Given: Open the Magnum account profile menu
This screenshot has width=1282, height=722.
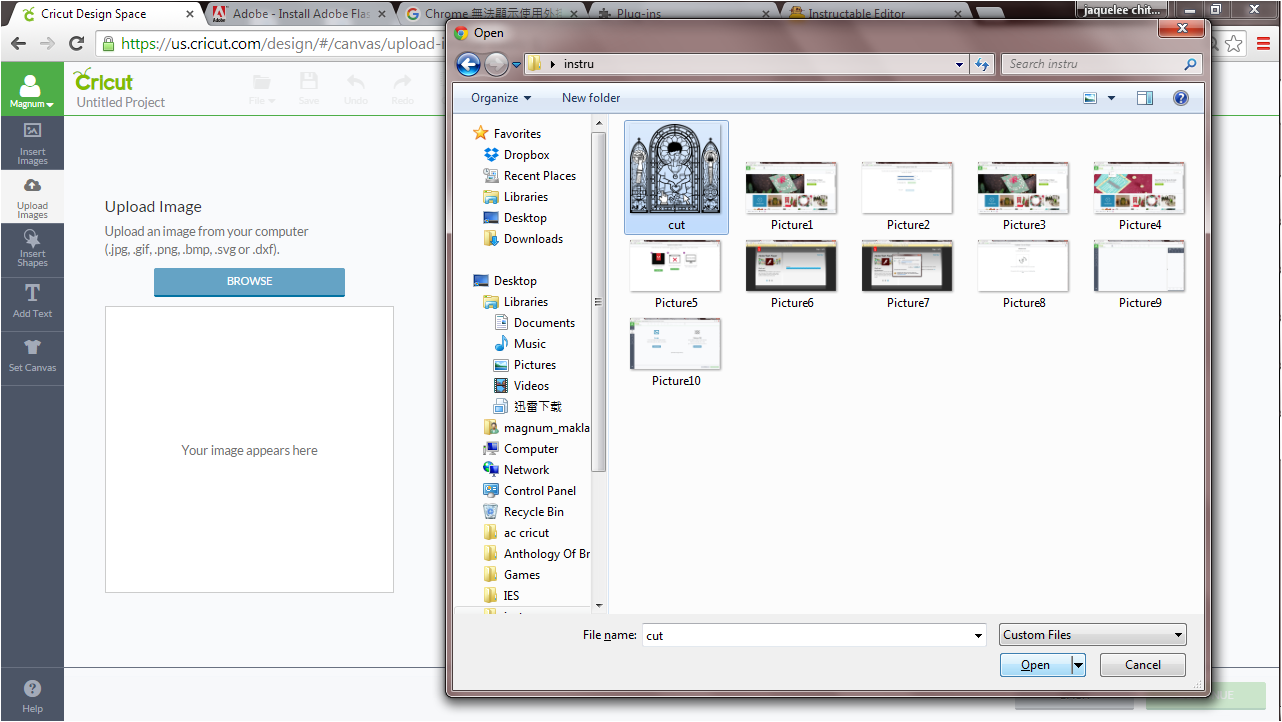Looking at the screenshot, I should 32,90.
